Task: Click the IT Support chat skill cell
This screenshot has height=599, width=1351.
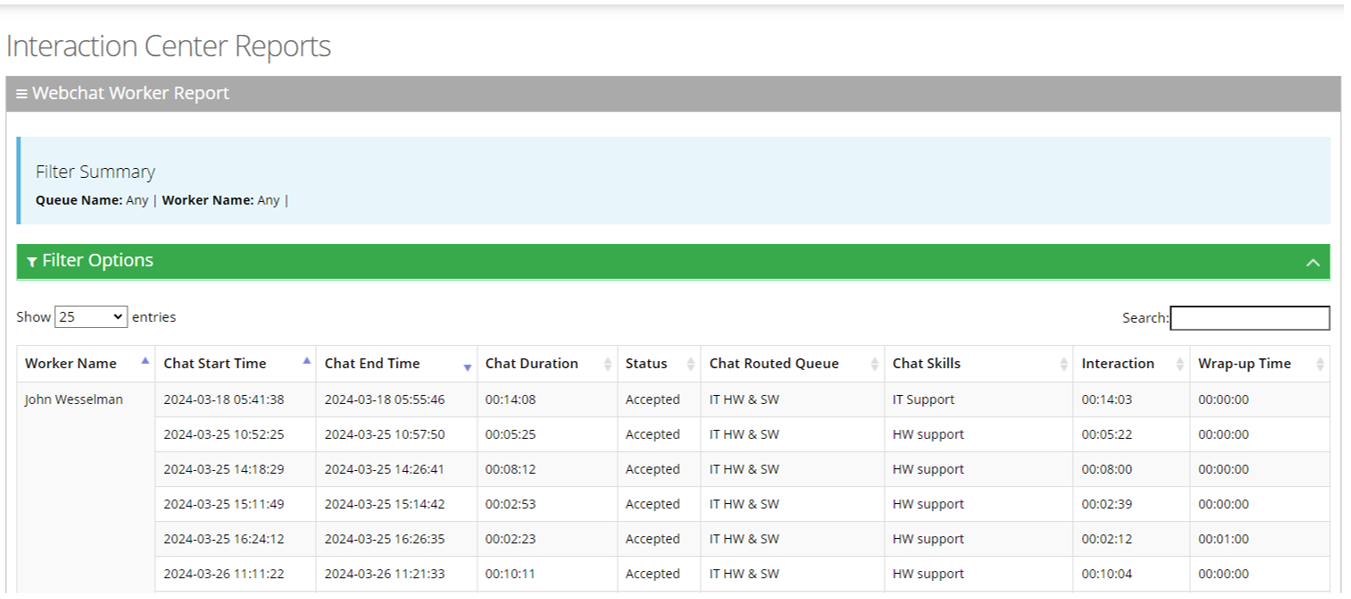Action: click(923, 400)
